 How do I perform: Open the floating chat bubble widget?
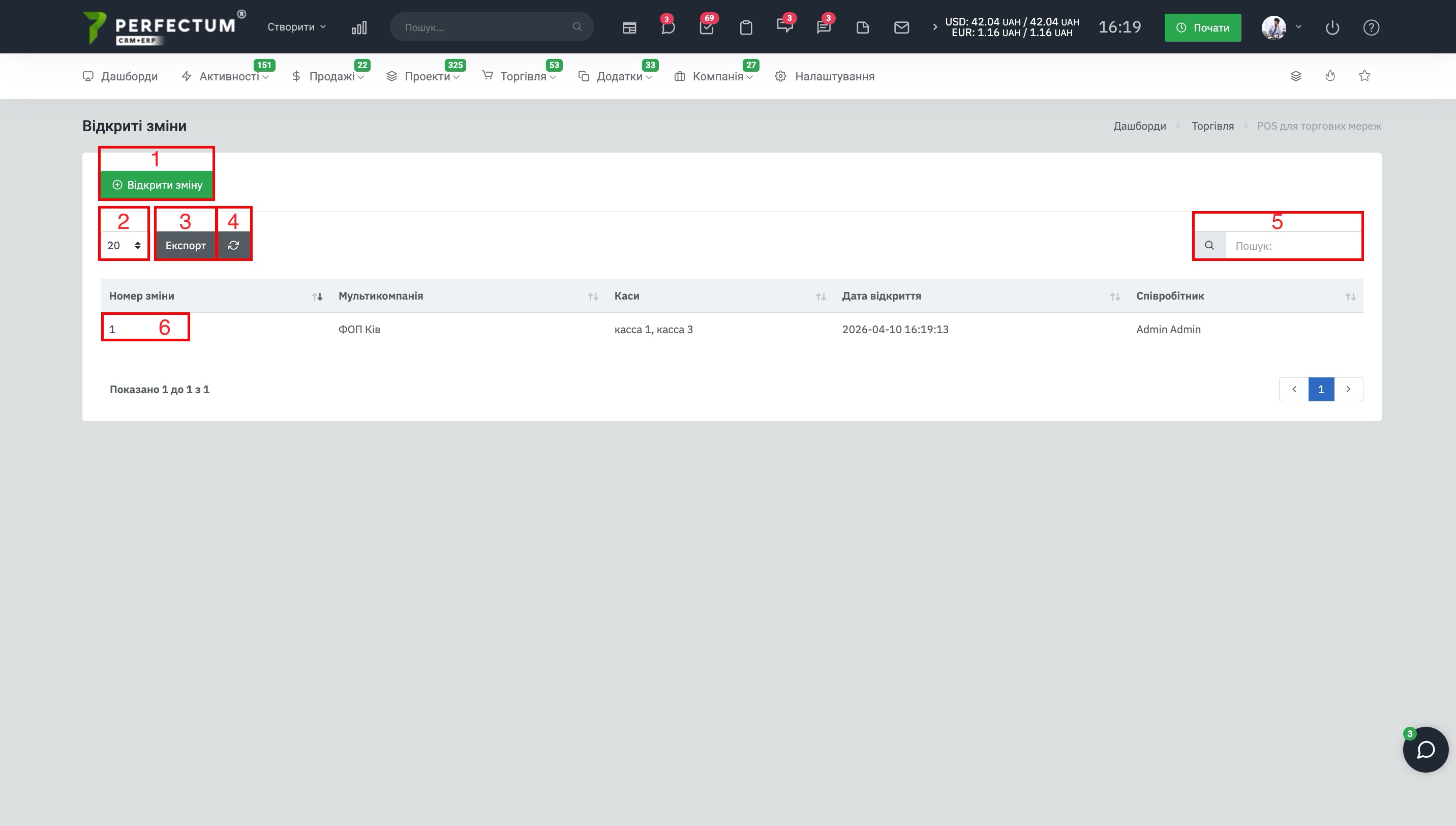pyautogui.click(x=1425, y=749)
